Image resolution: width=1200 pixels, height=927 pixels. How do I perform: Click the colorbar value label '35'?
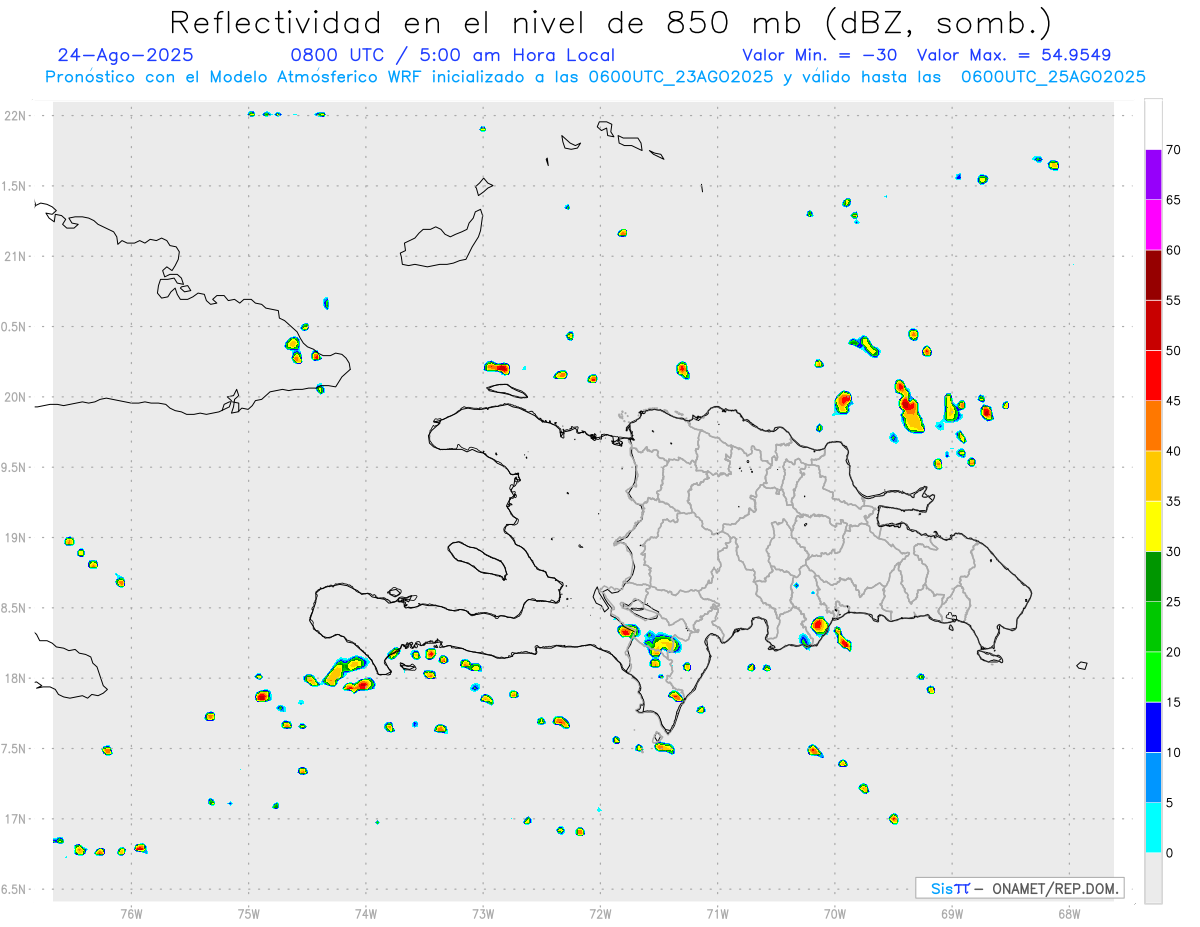[1174, 501]
